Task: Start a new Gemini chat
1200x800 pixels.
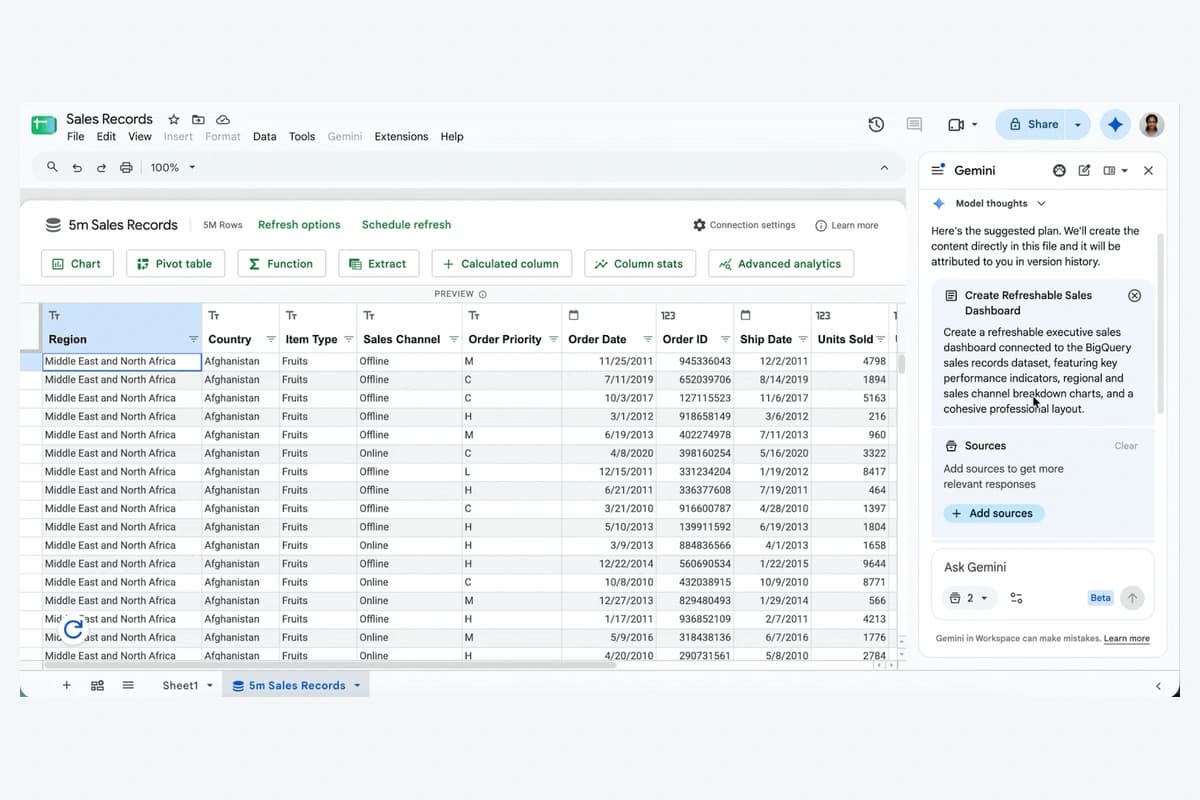Action: 1085,171
